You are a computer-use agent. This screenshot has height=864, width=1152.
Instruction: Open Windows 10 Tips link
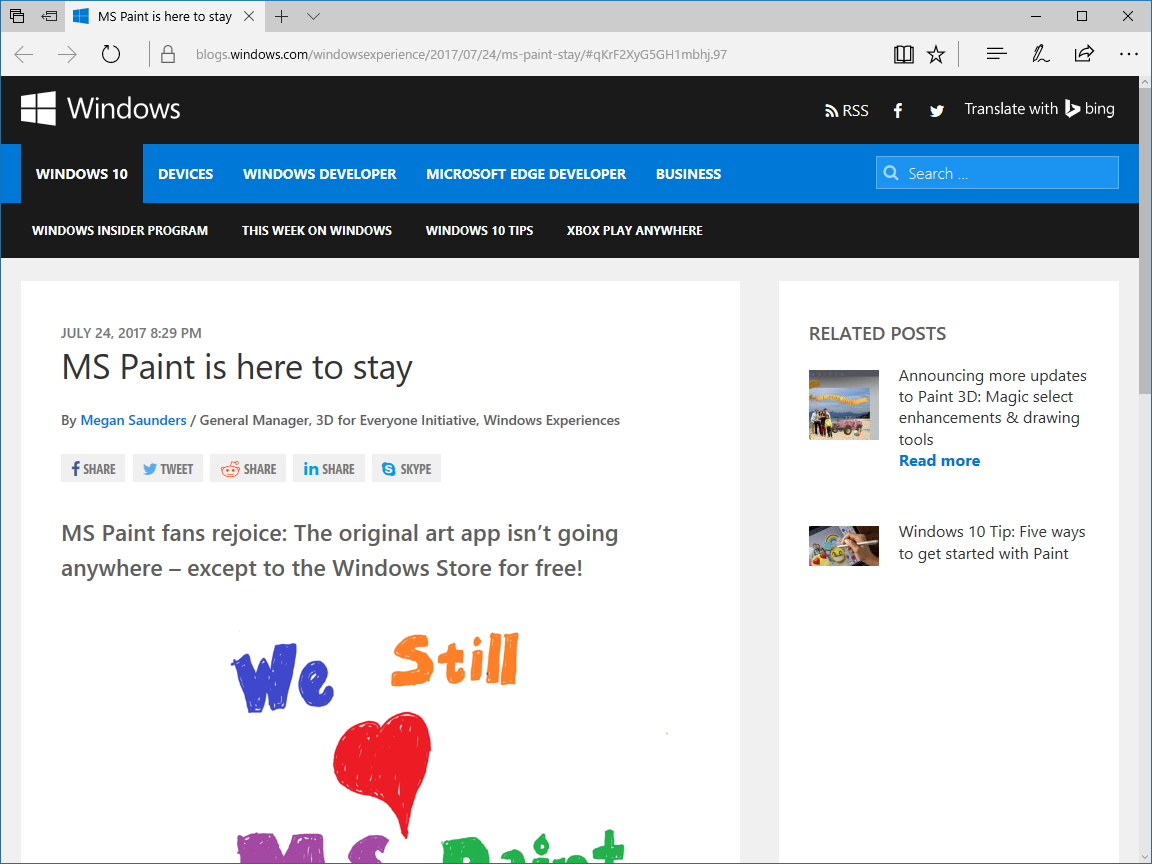click(x=479, y=230)
